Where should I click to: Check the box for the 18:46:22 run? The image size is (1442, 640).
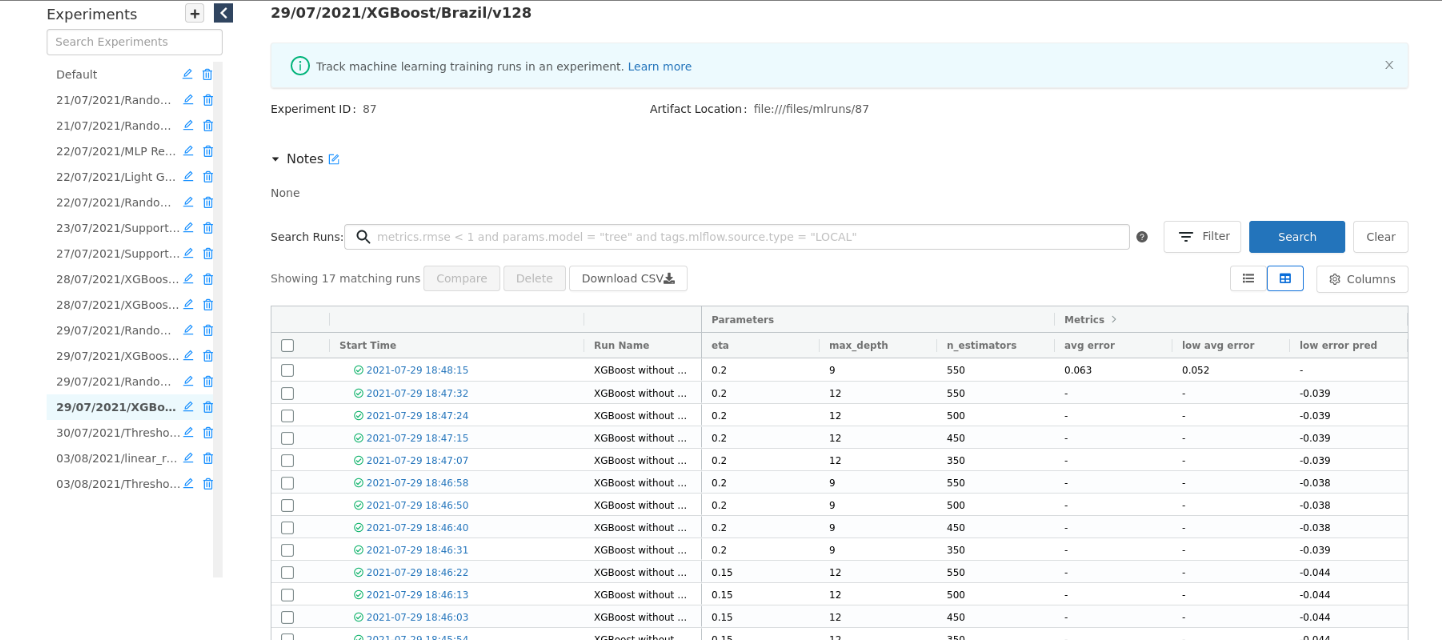(288, 573)
